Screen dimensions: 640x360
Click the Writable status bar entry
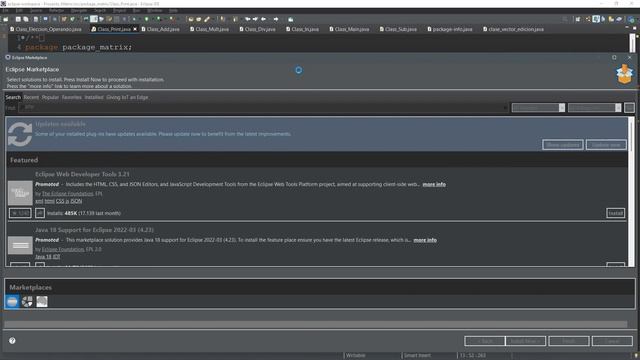(356, 355)
